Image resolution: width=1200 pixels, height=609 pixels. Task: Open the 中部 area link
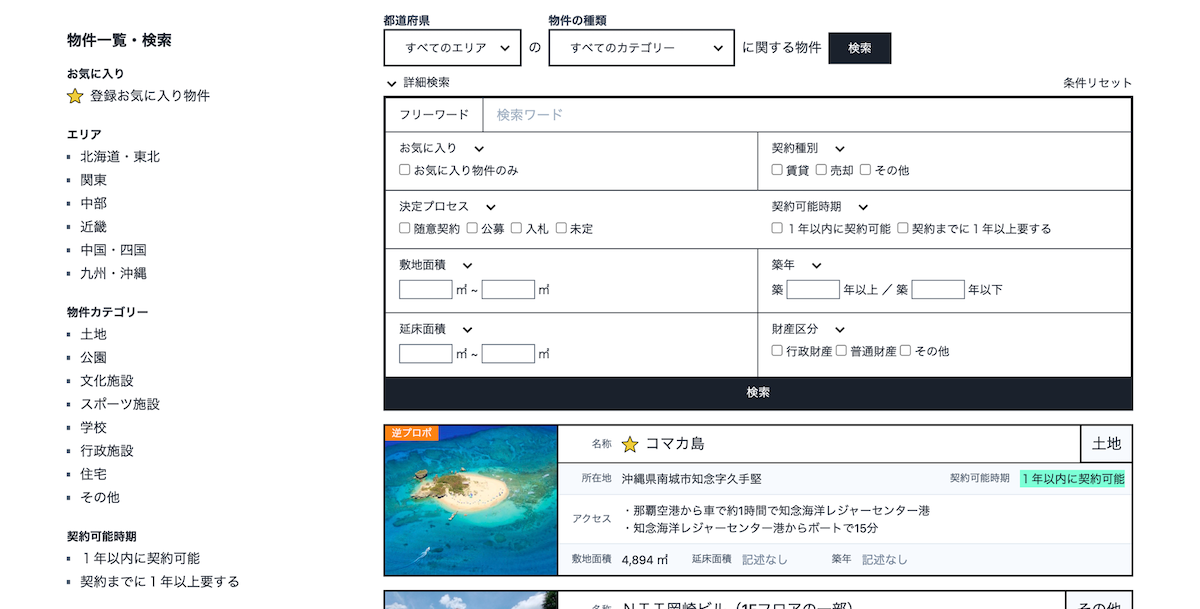[x=94, y=203]
